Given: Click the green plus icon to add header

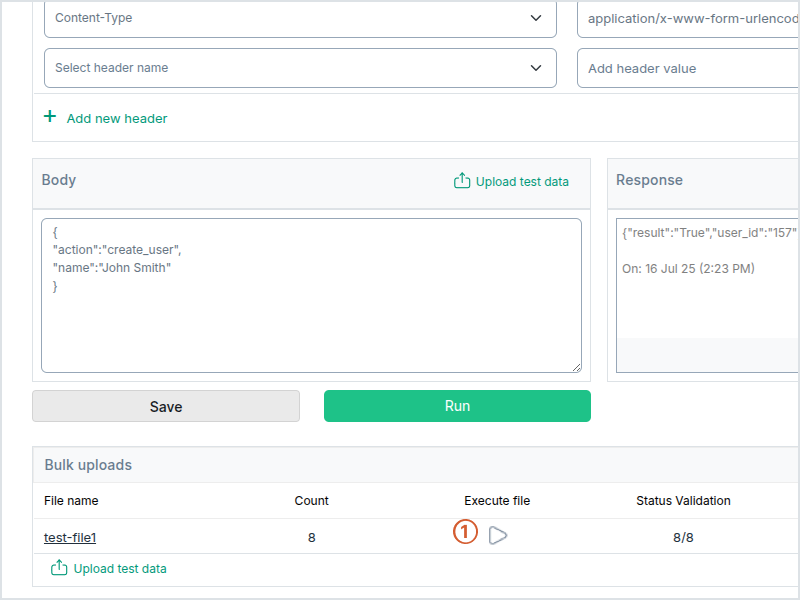Looking at the screenshot, I should coord(50,117).
